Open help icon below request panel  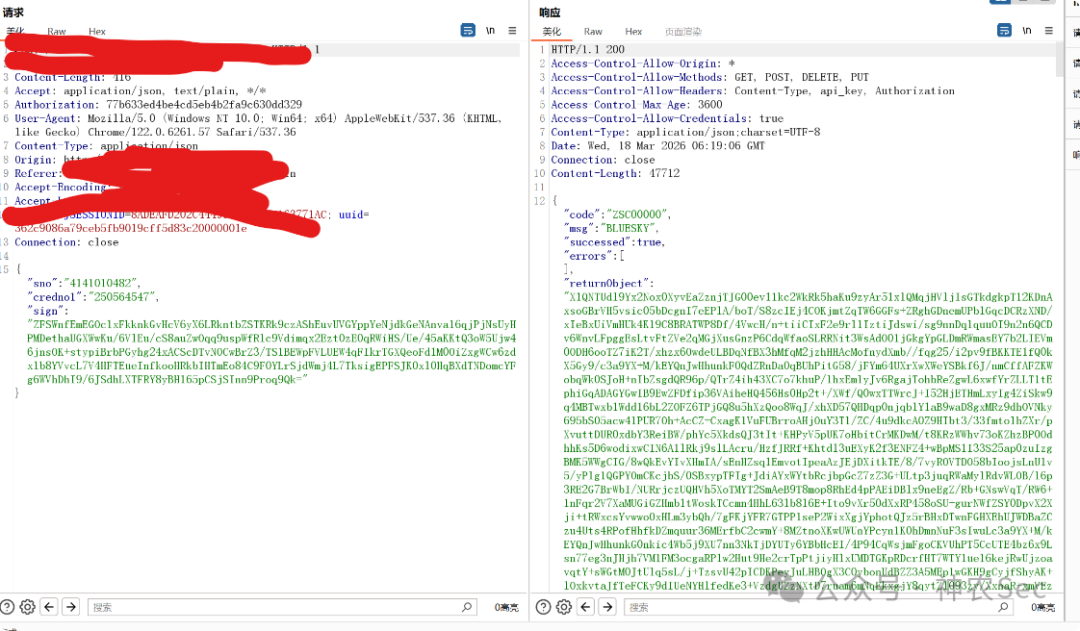point(7,607)
